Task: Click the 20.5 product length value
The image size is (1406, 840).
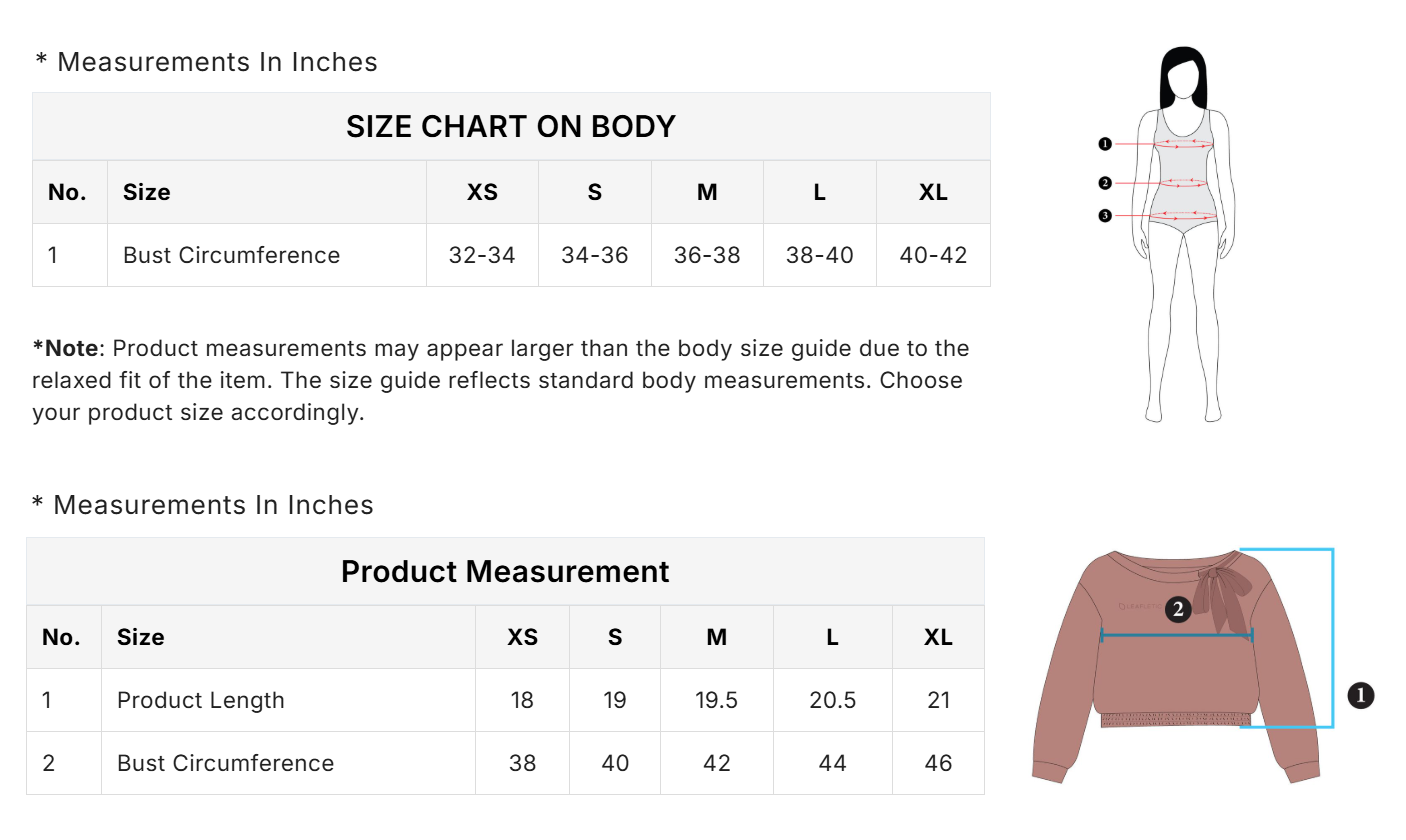Action: [x=832, y=700]
